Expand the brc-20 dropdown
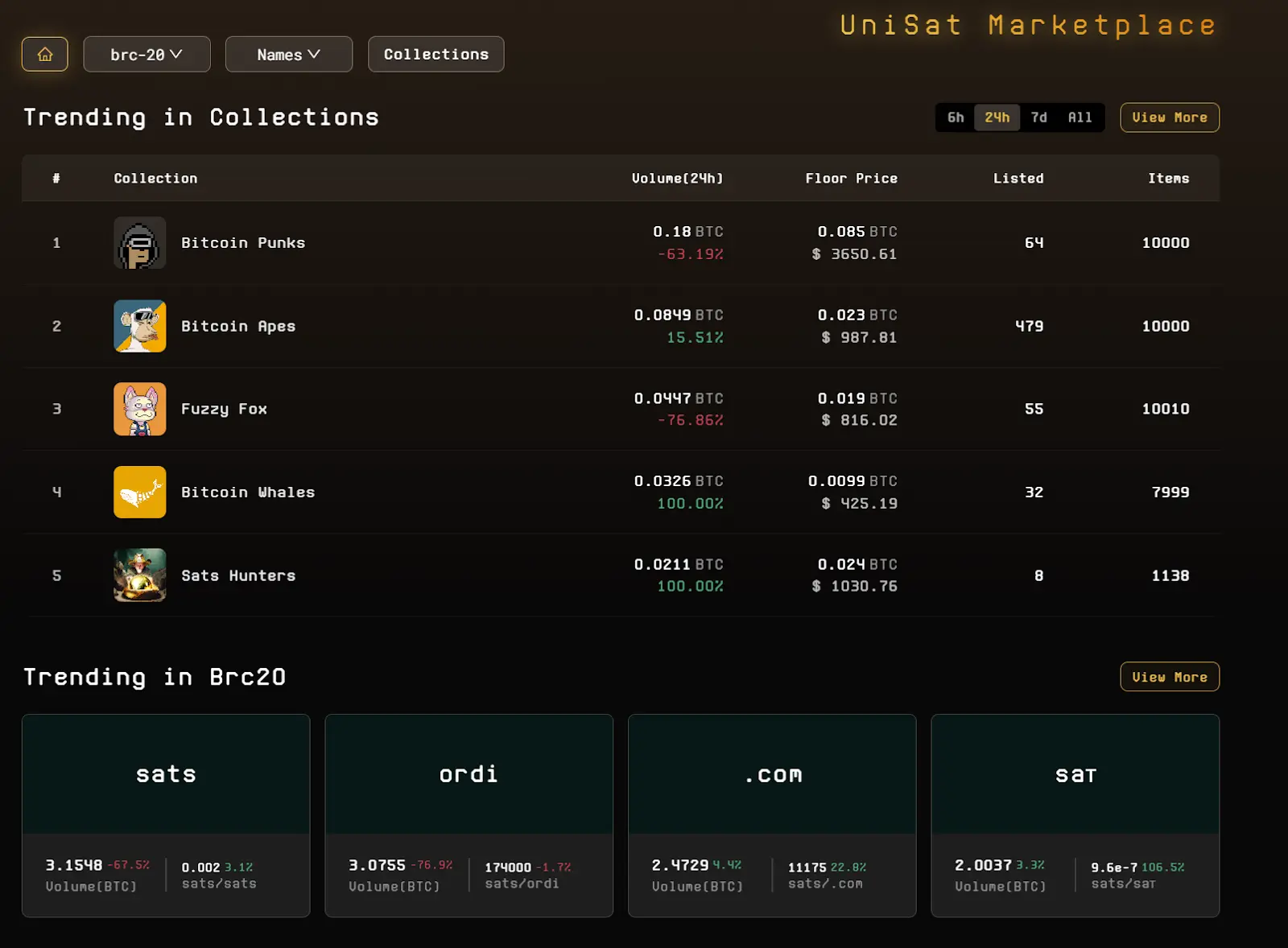1288x948 pixels. point(147,54)
